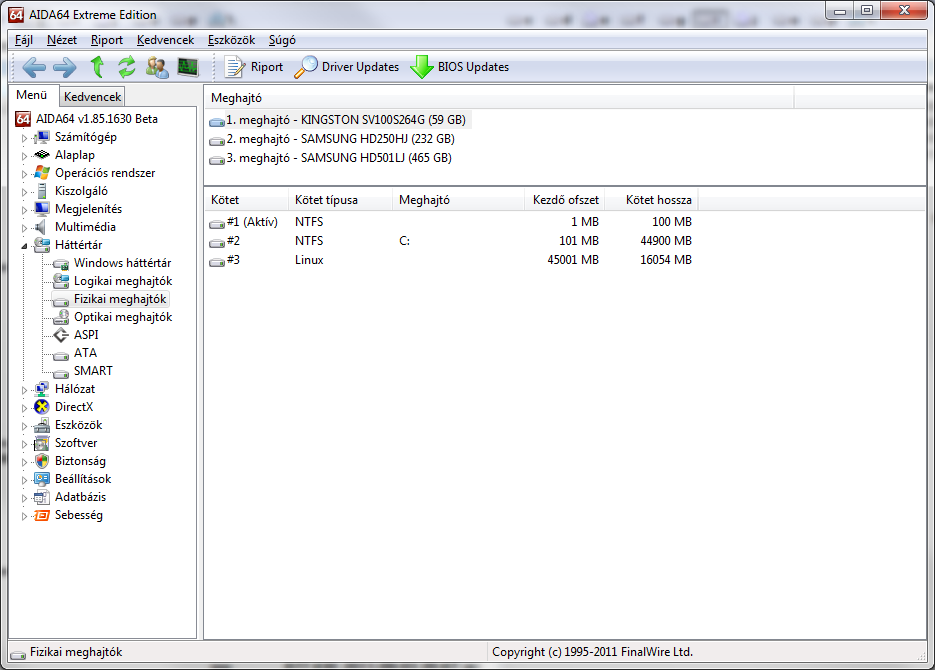
Task: Open Windows háttértár item
Action: pyautogui.click(x=122, y=263)
